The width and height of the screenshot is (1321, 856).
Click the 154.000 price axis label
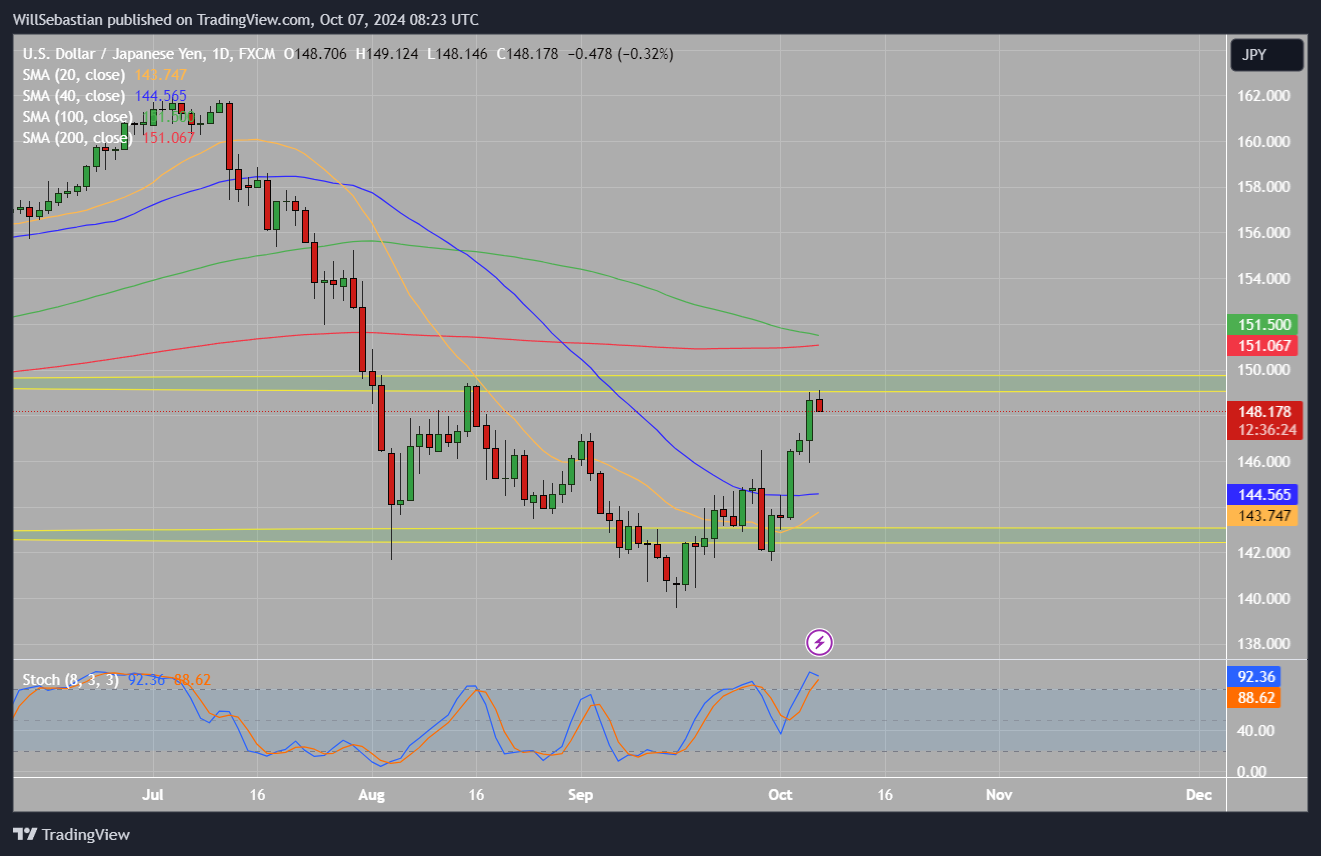click(1262, 279)
